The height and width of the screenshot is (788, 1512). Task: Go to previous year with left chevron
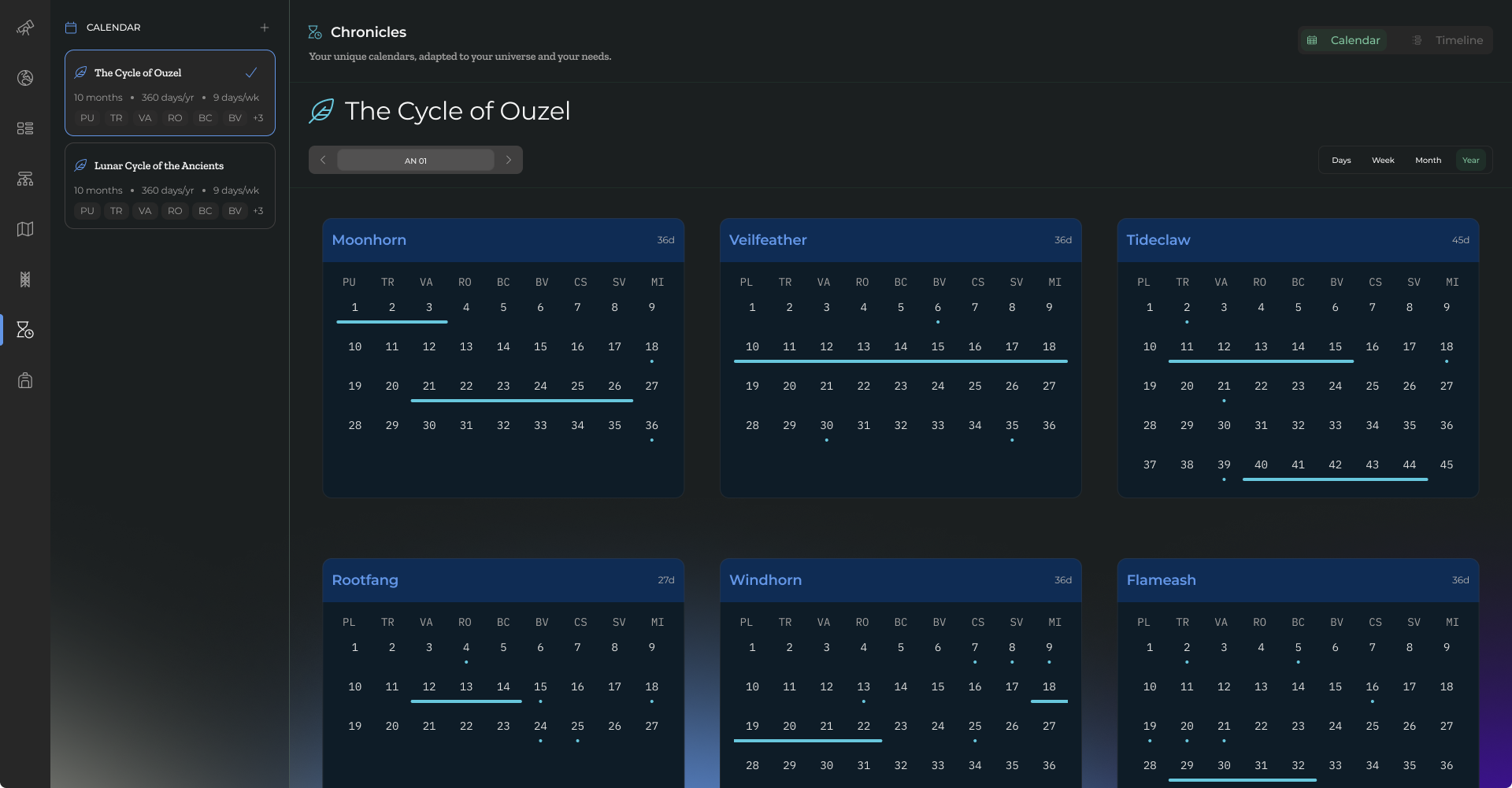(323, 160)
